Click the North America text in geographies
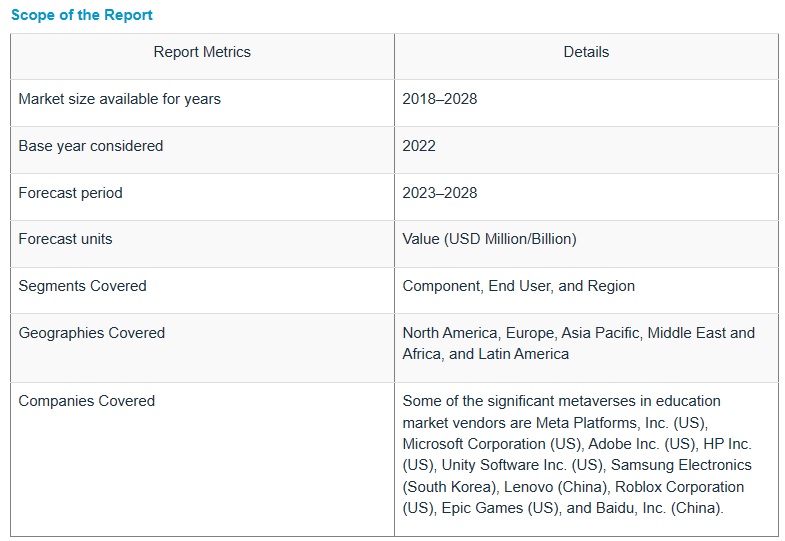This screenshot has height=541, width=785. [449, 333]
